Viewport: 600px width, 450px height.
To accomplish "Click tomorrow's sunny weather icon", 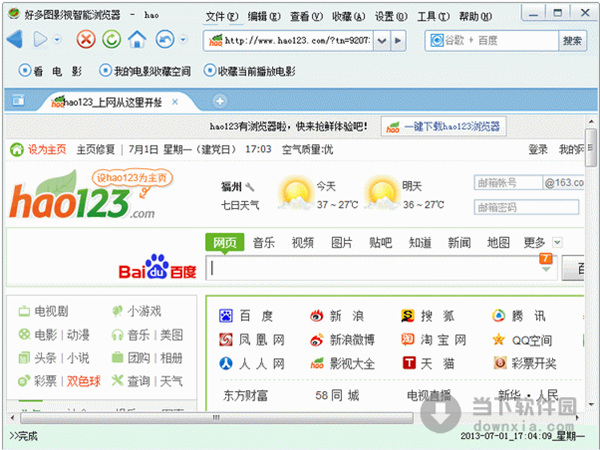I will (x=382, y=191).
